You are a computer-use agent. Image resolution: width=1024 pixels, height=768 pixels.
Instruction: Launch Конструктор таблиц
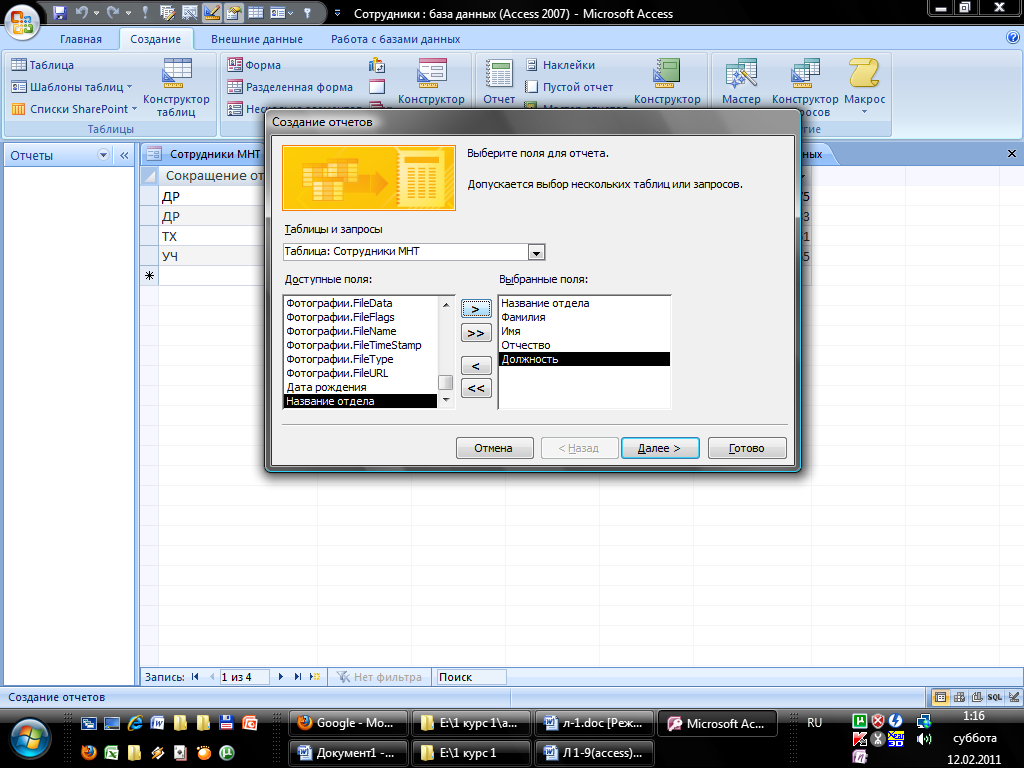click(176, 88)
